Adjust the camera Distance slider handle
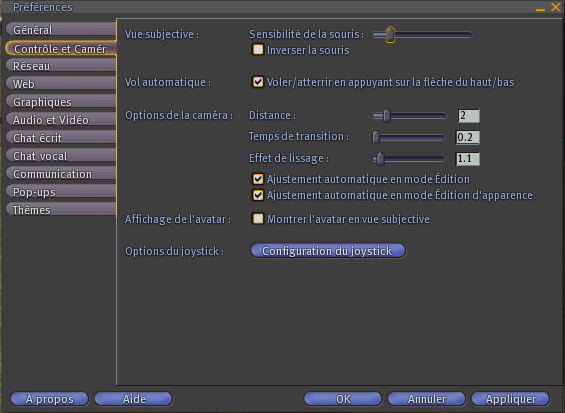Image resolution: width=565 pixels, height=413 pixels. coord(387,116)
